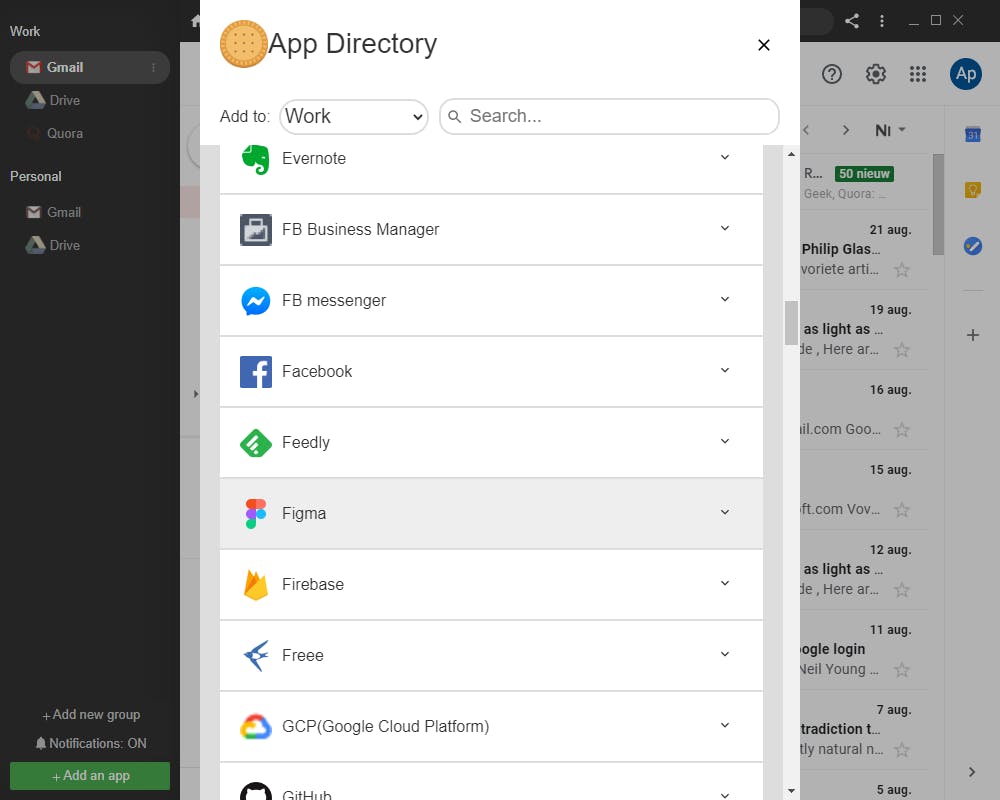Open Gmail settings gear icon
This screenshot has width=1000, height=800.
tap(876, 74)
